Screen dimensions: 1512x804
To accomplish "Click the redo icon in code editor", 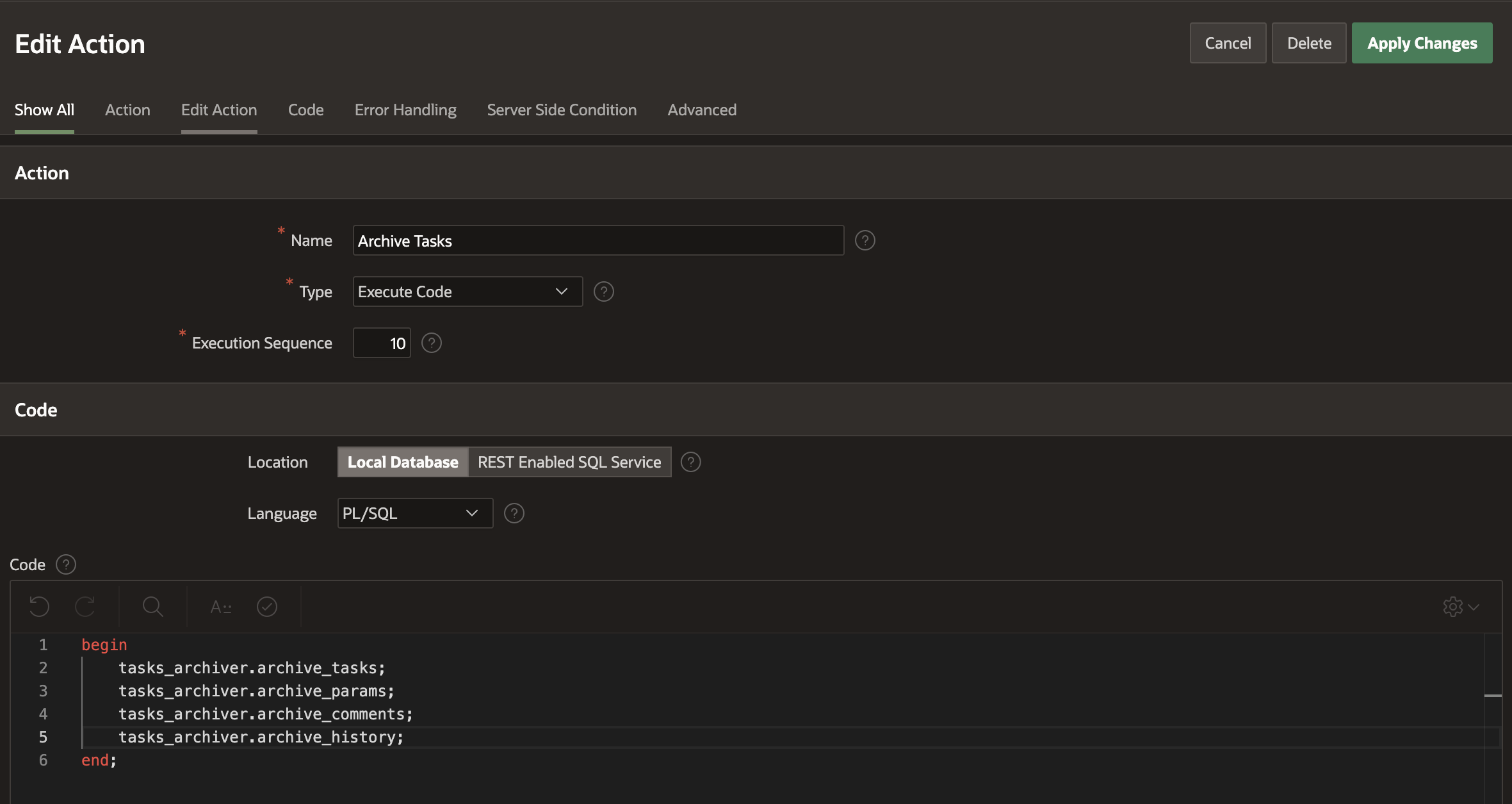I will click(85, 606).
